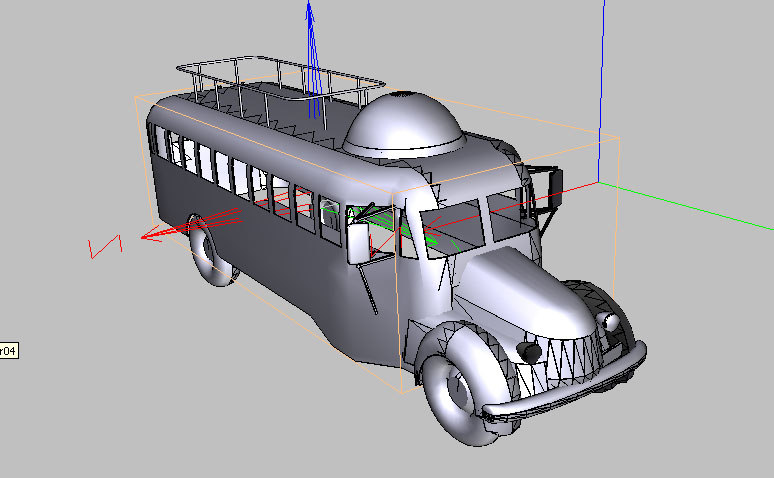Image resolution: width=774 pixels, height=478 pixels.
Task: Click the r04 tooltip label
Action: [8, 350]
